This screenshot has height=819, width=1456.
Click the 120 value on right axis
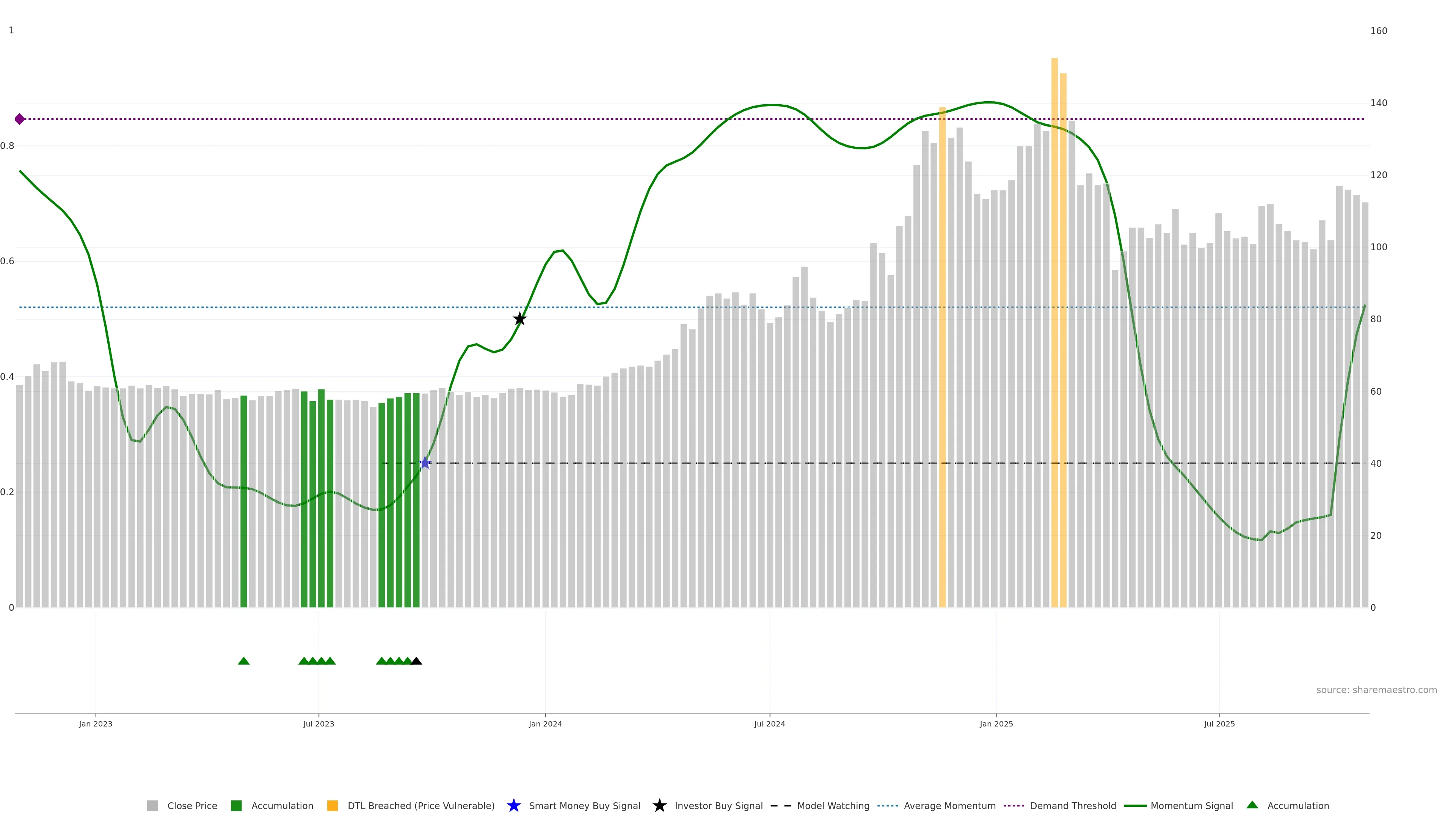tap(1379, 175)
